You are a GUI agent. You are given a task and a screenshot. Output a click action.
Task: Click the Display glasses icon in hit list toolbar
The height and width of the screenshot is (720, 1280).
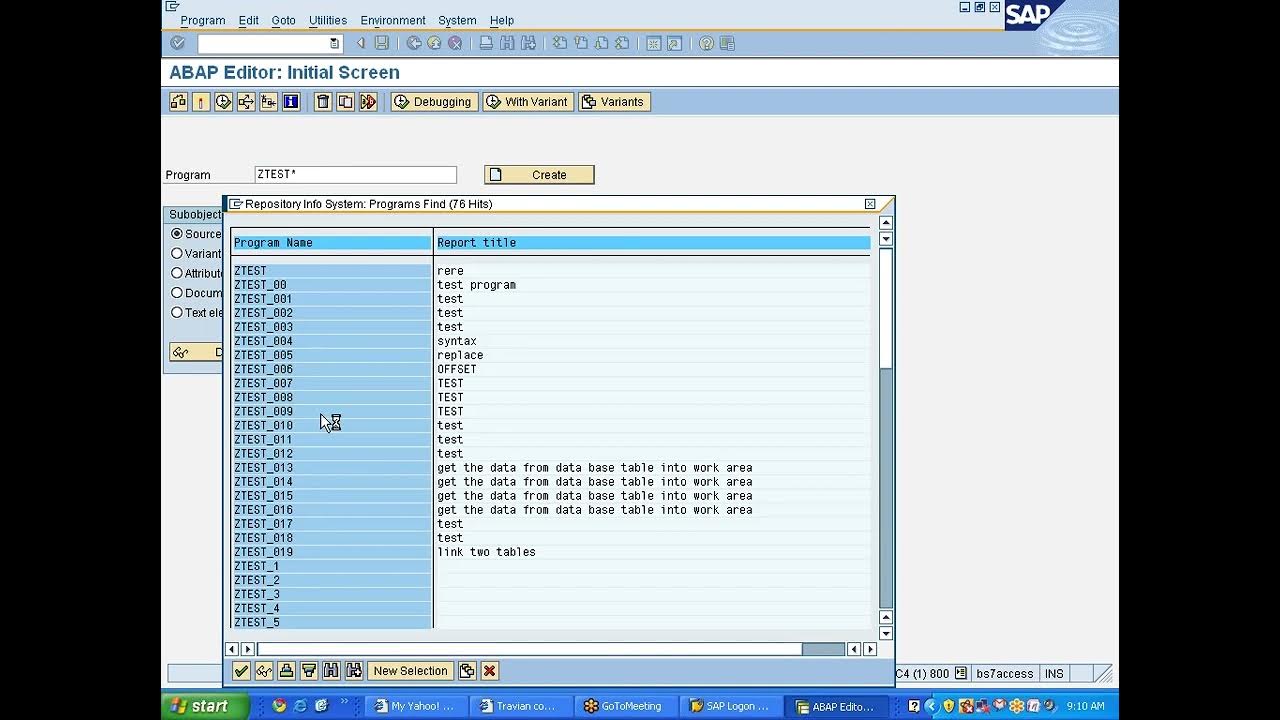264,671
